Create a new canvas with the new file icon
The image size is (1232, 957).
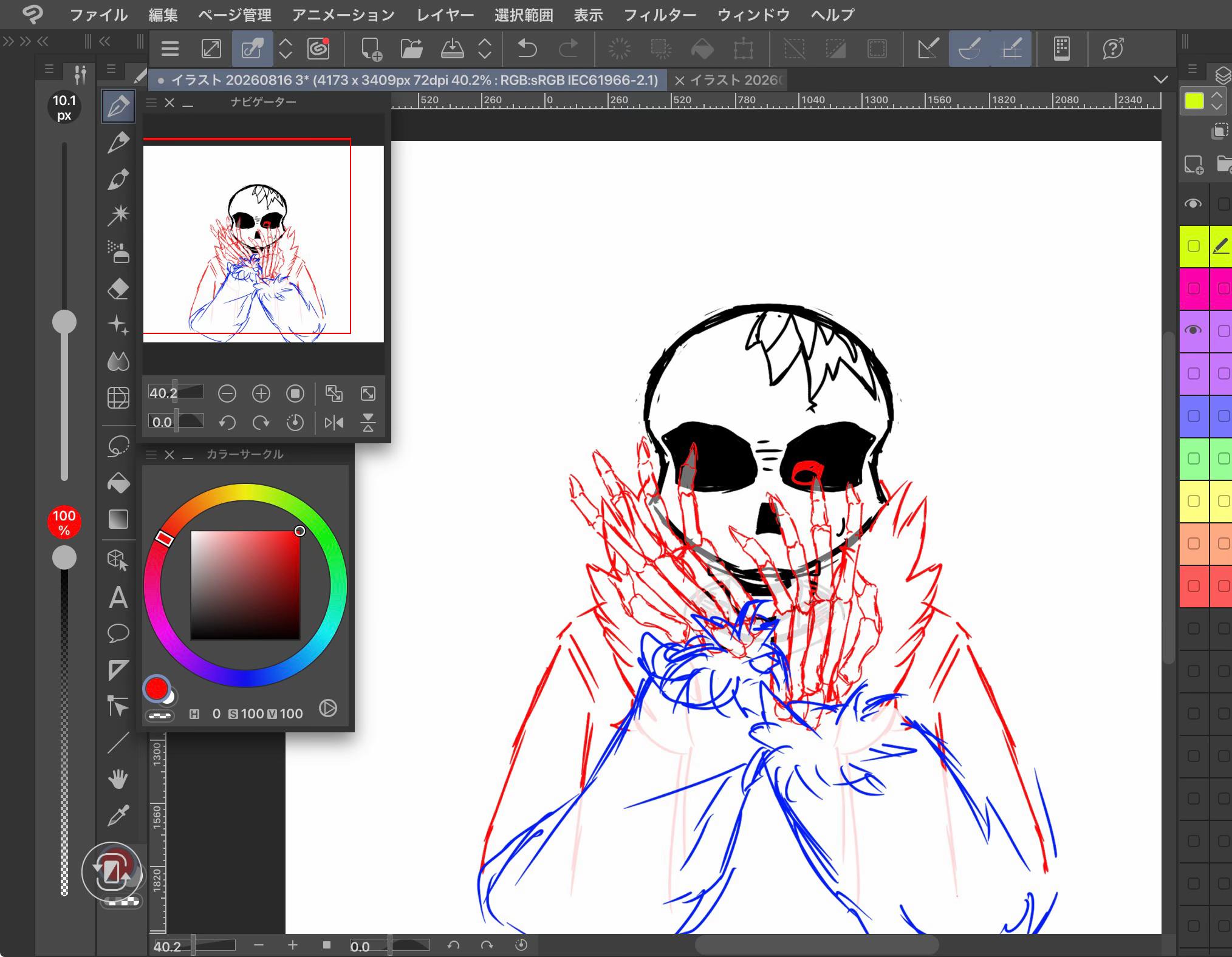coord(371,49)
